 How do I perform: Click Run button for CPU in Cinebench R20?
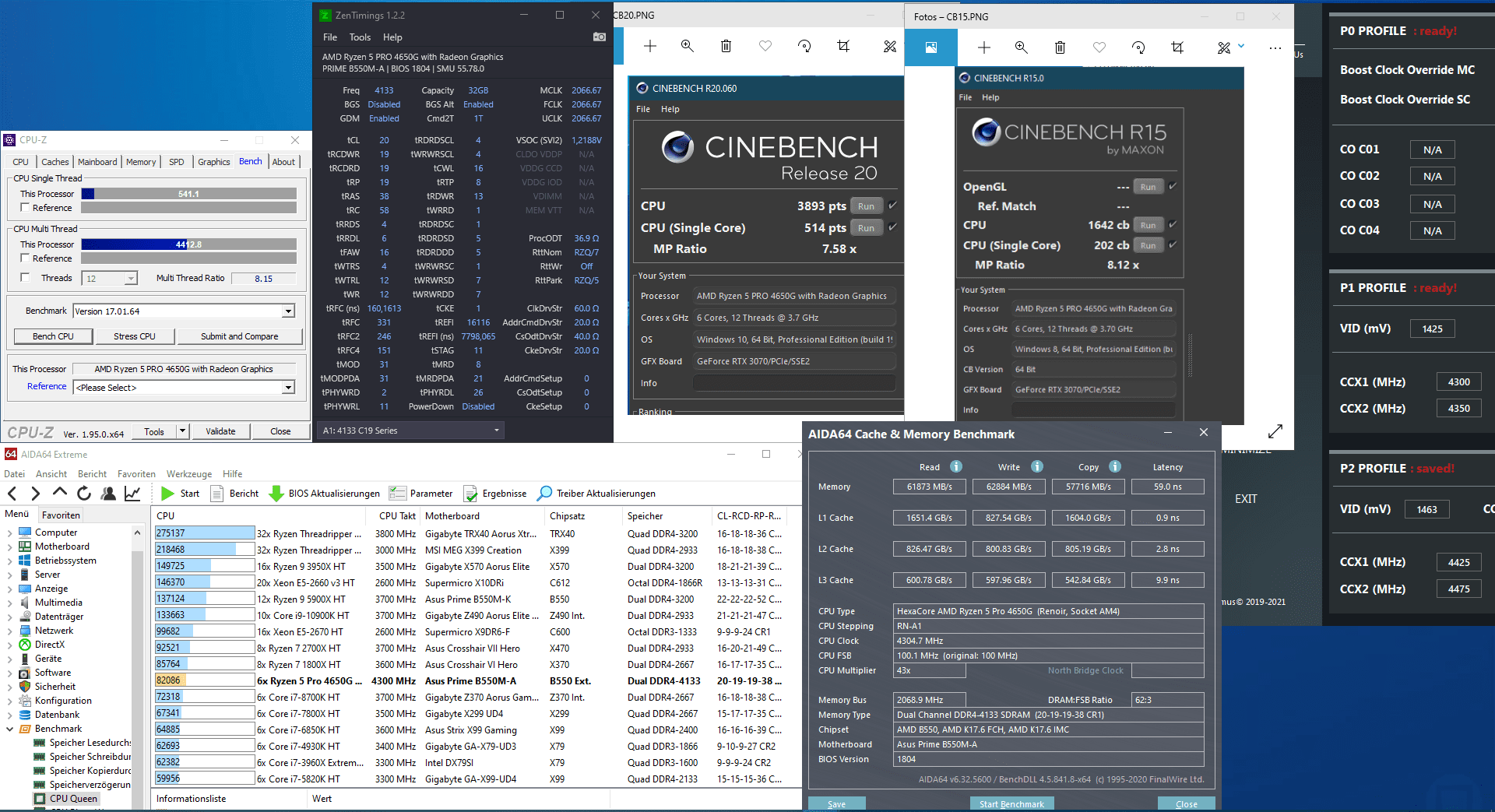click(x=867, y=206)
